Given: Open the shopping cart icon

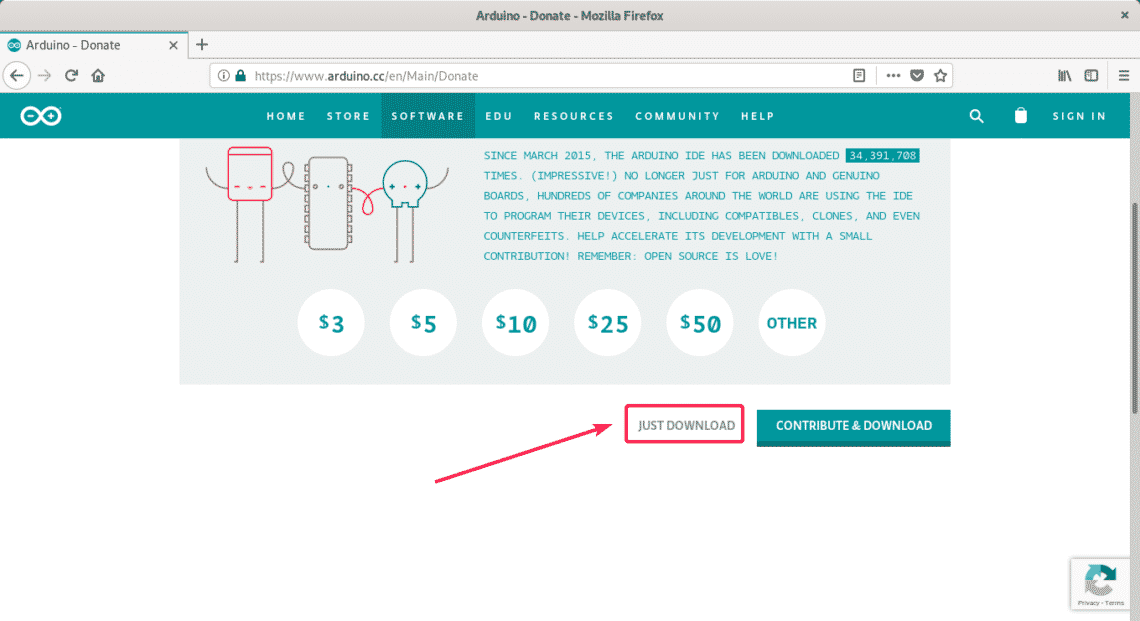Looking at the screenshot, I should coord(1020,116).
